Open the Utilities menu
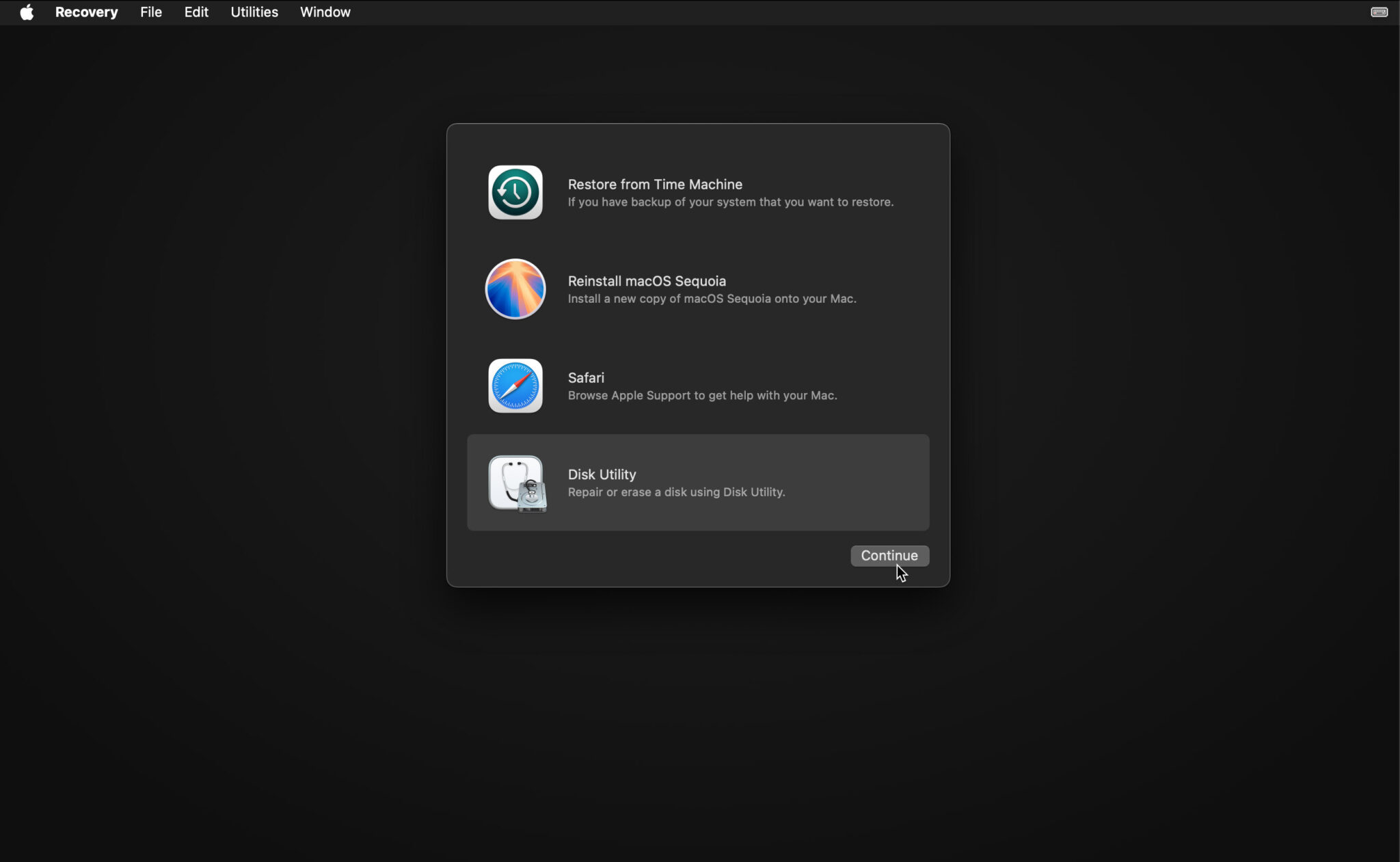Image resolution: width=1400 pixels, height=862 pixels. pos(254,12)
